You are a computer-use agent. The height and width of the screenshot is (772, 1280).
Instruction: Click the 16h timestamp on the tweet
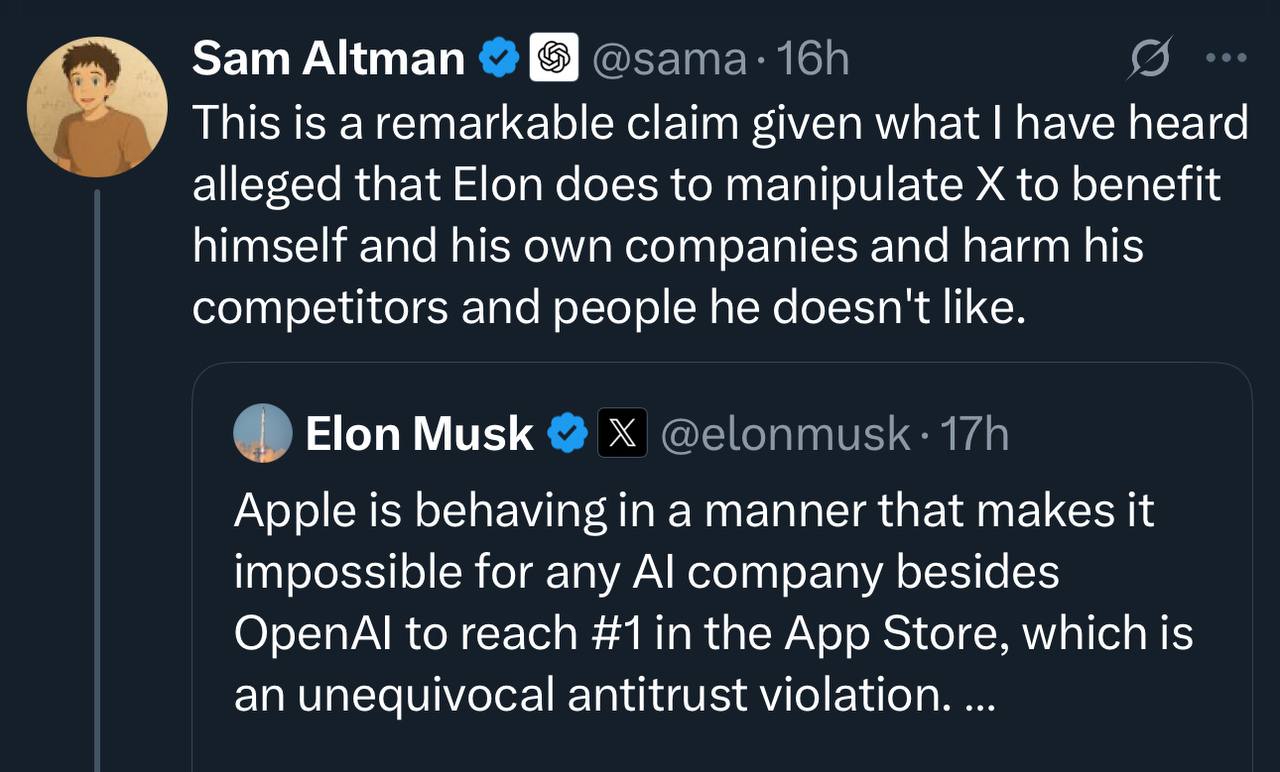coord(812,60)
